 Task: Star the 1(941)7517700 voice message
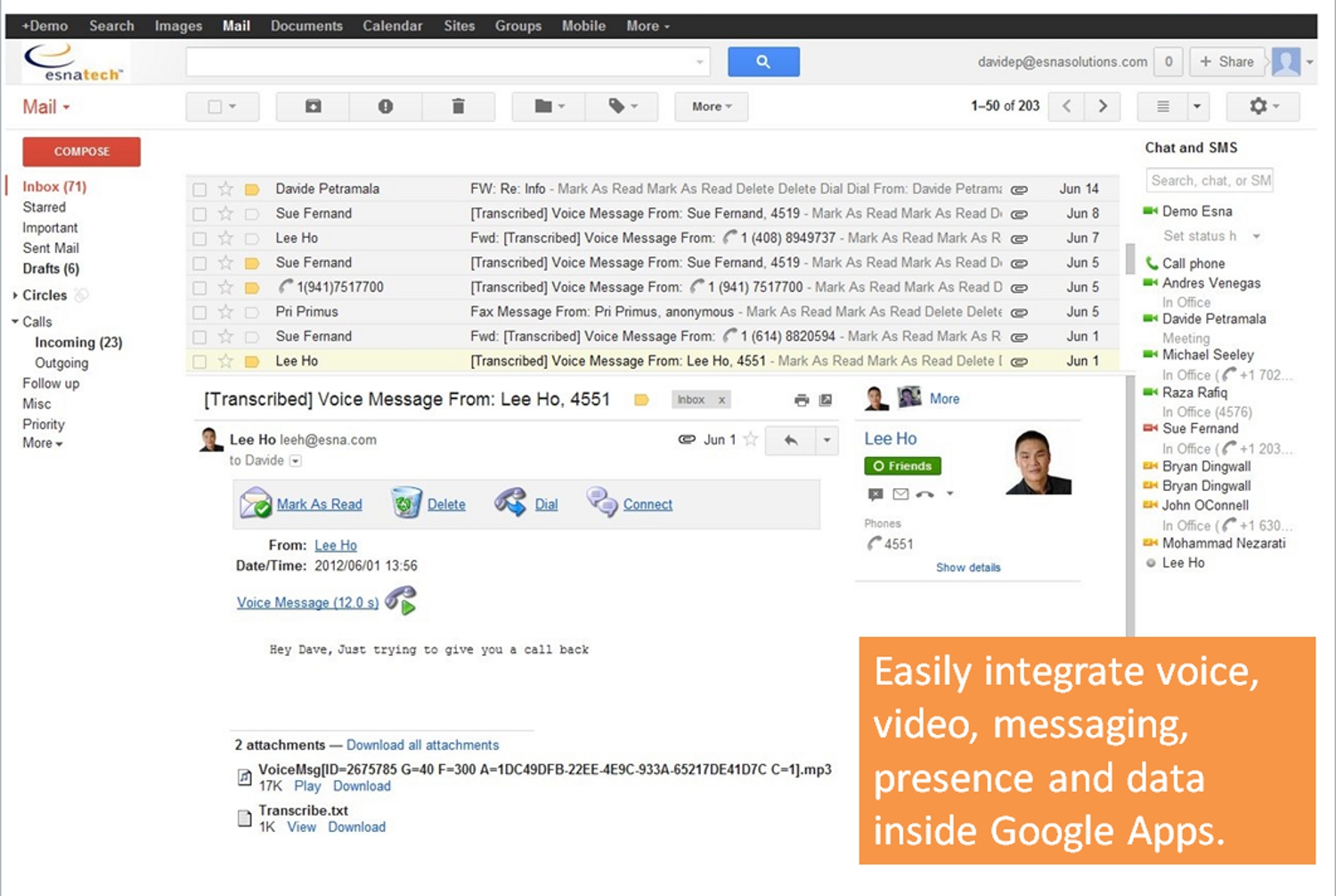(x=225, y=288)
